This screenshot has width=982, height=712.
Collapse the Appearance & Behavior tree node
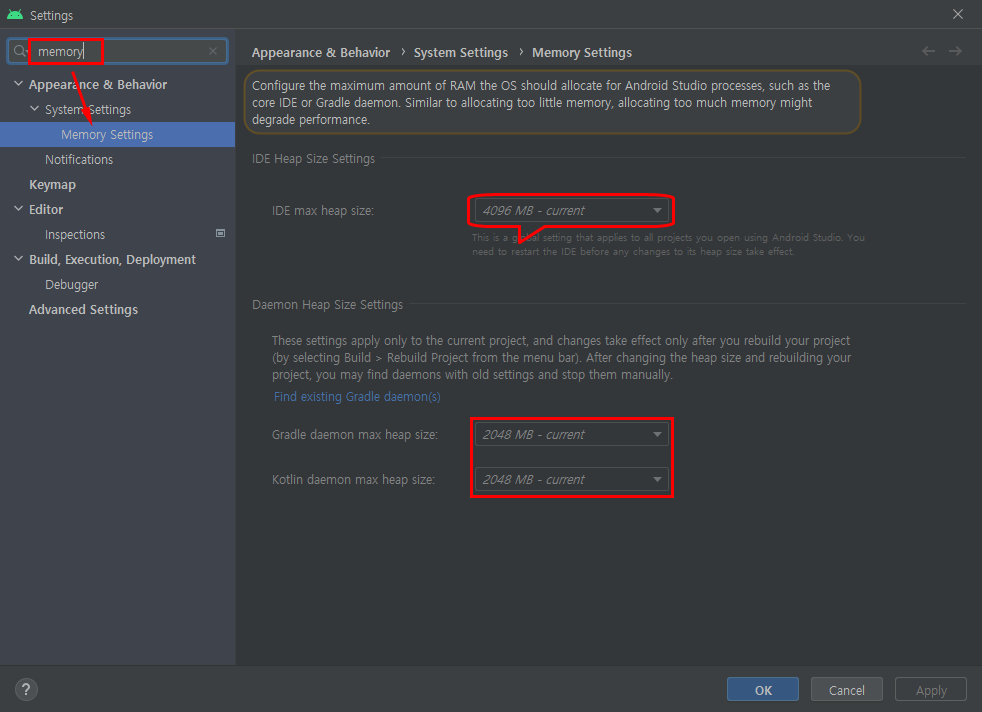pos(18,84)
